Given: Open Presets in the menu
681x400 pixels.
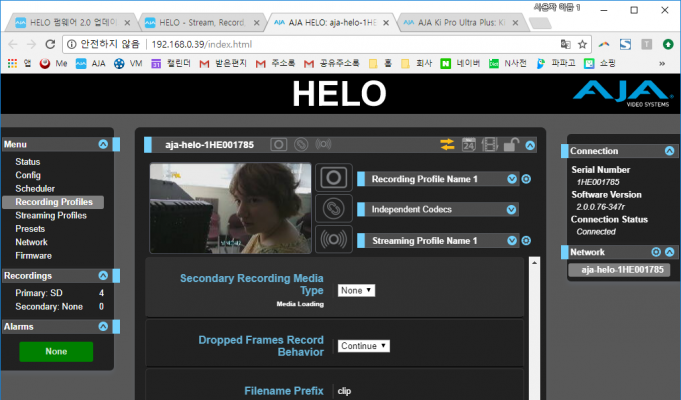Looking at the screenshot, I should click(x=30, y=229).
